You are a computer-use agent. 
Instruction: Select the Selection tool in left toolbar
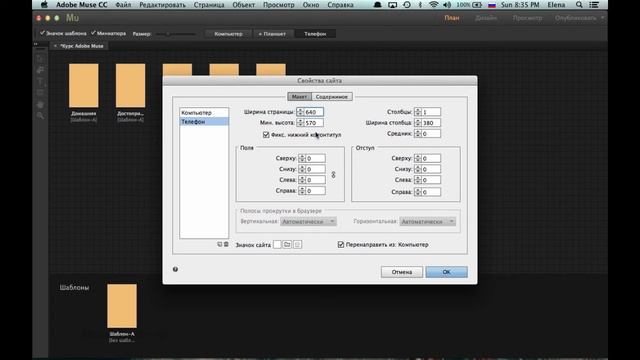click(x=40, y=59)
